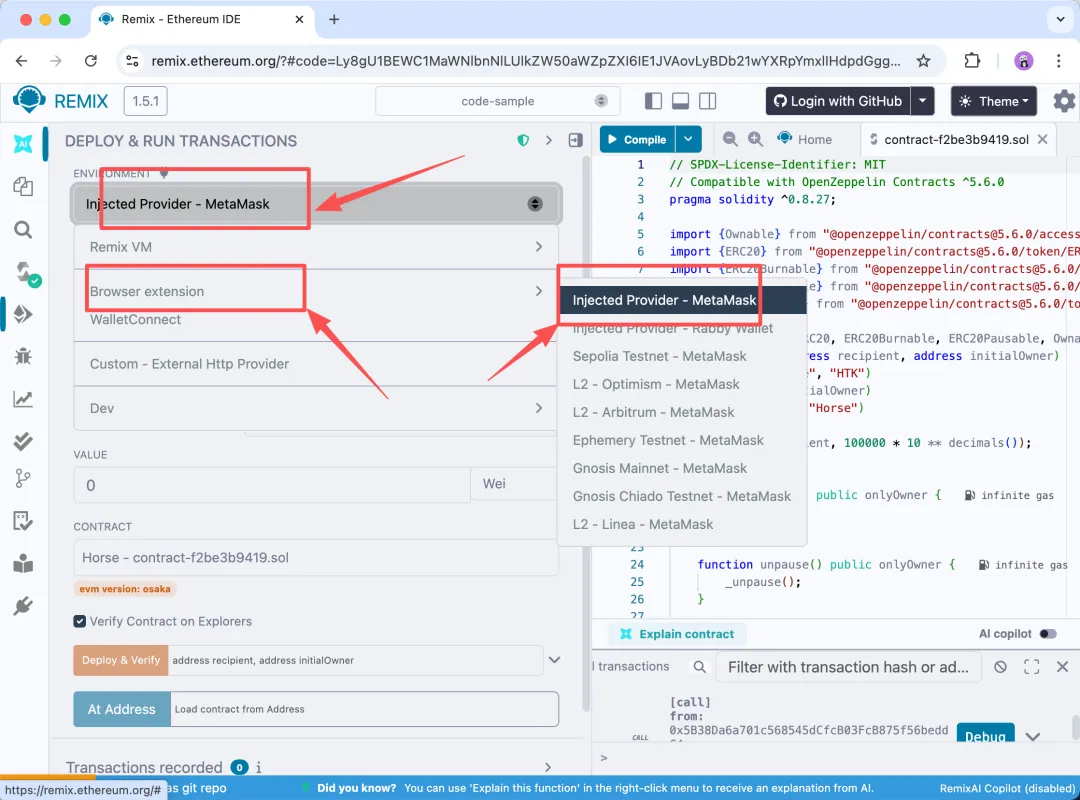Zoom out the editor font
Image resolution: width=1080 pixels, height=800 pixels.
[x=730, y=139]
